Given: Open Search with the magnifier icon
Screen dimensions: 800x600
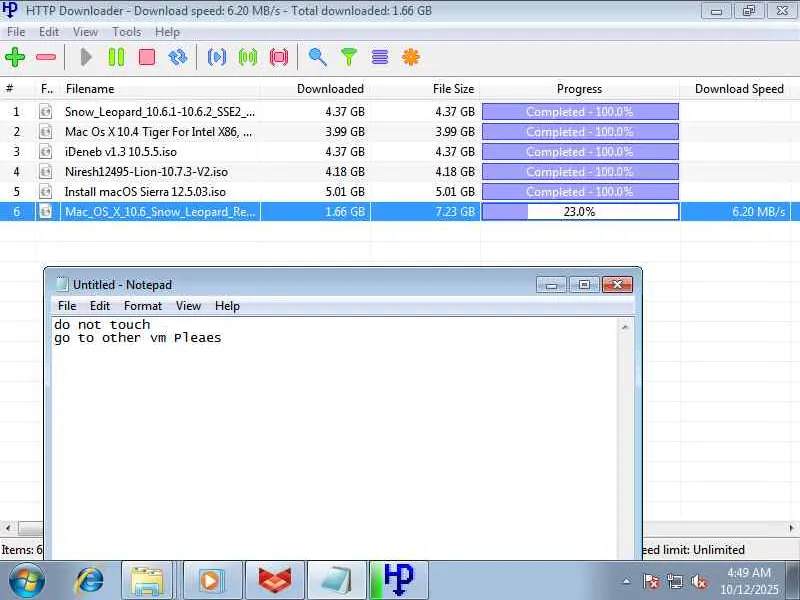Looking at the screenshot, I should [317, 57].
